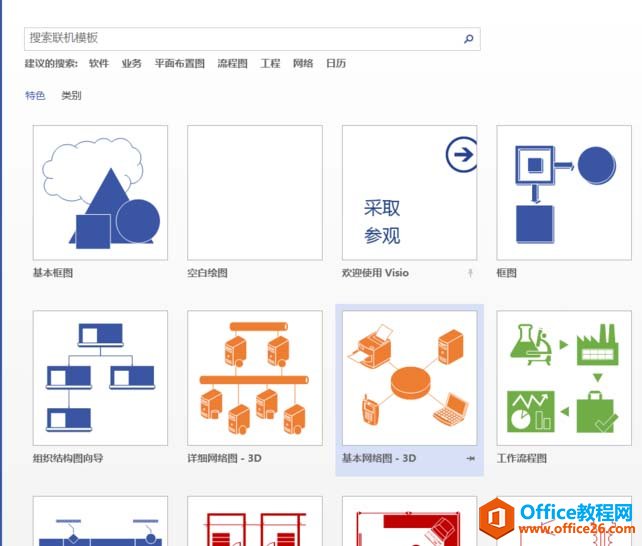This screenshot has width=642, height=546.
Task: Open the blue timeline template at bottom left
Action: (100, 521)
